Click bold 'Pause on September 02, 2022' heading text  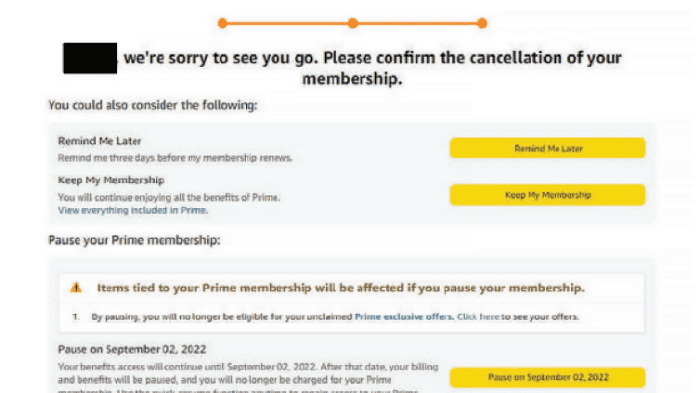(132, 349)
